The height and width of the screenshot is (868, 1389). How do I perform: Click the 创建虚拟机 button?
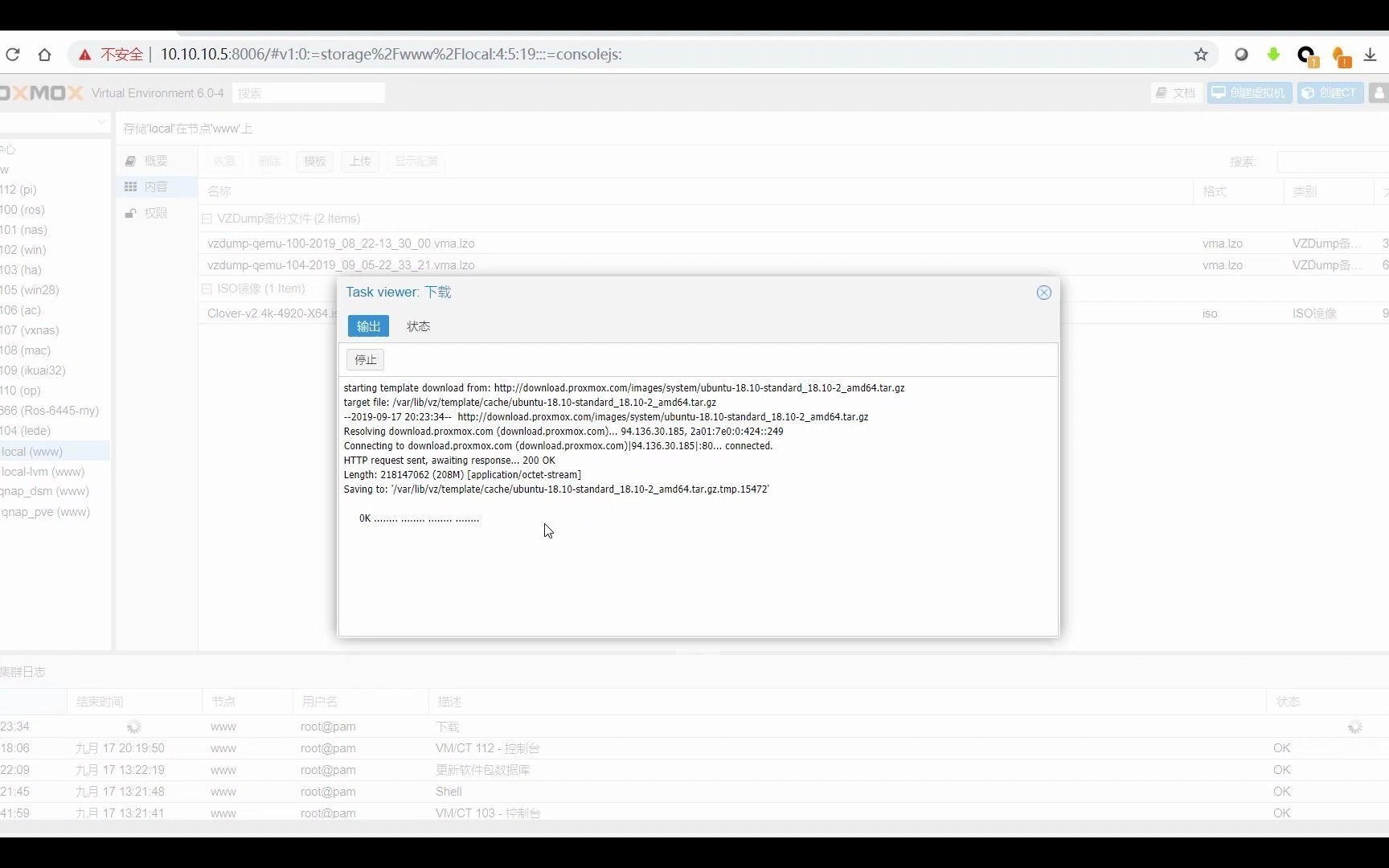tap(1249, 93)
